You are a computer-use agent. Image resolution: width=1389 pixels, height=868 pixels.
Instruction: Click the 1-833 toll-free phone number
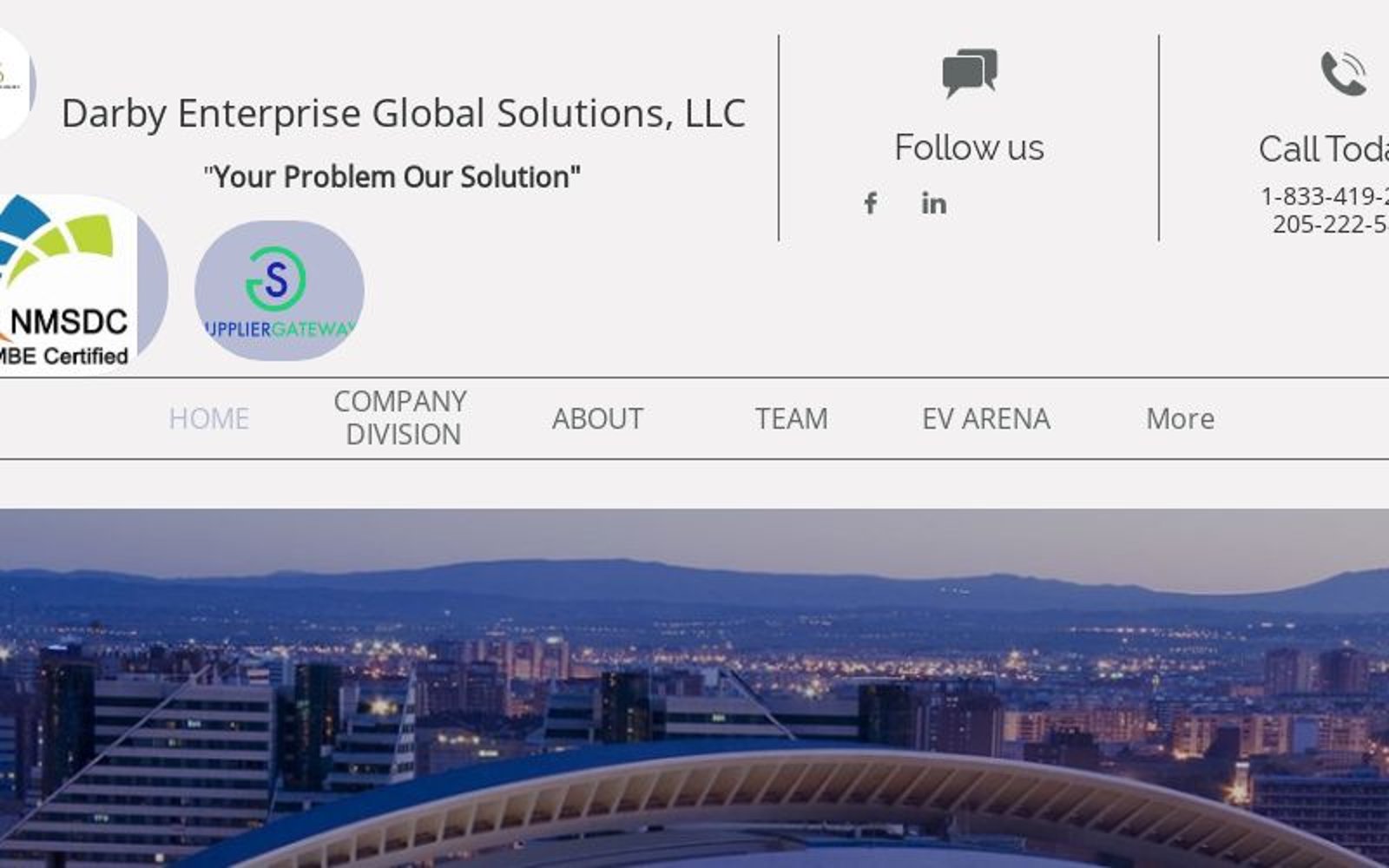(1325, 196)
